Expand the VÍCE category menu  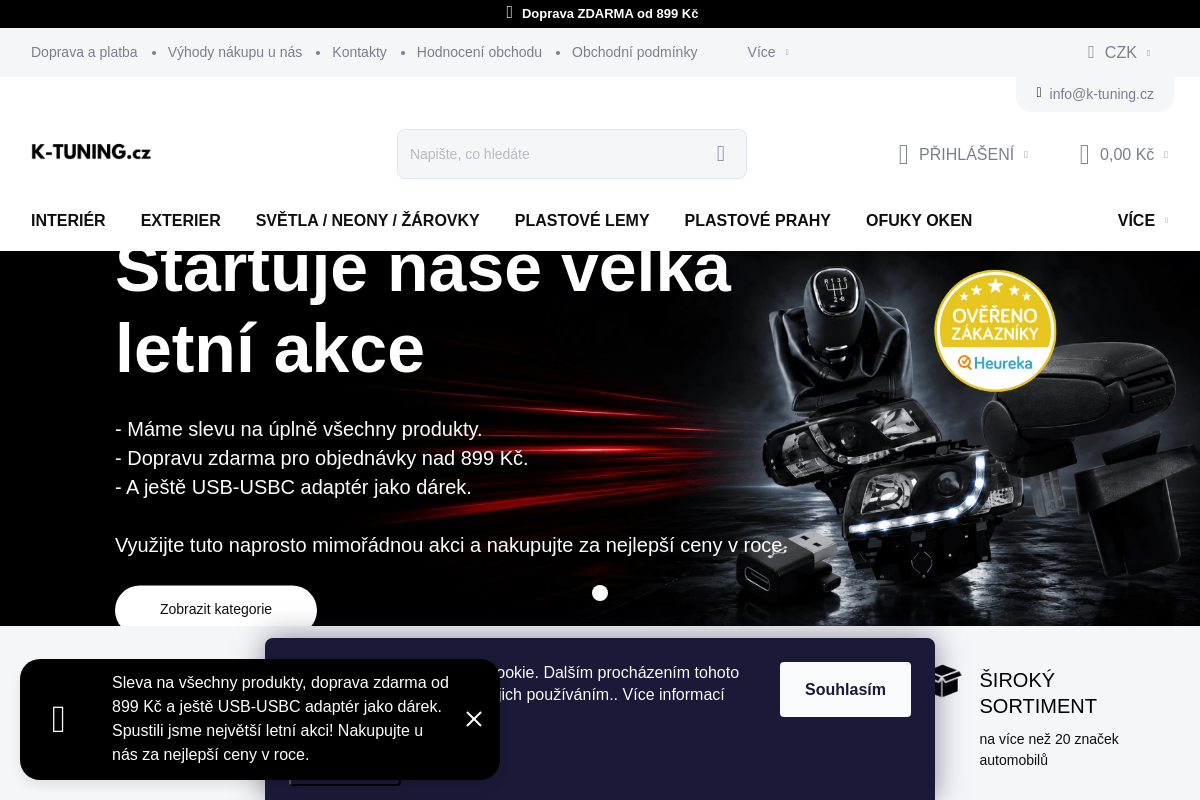[x=1142, y=220]
